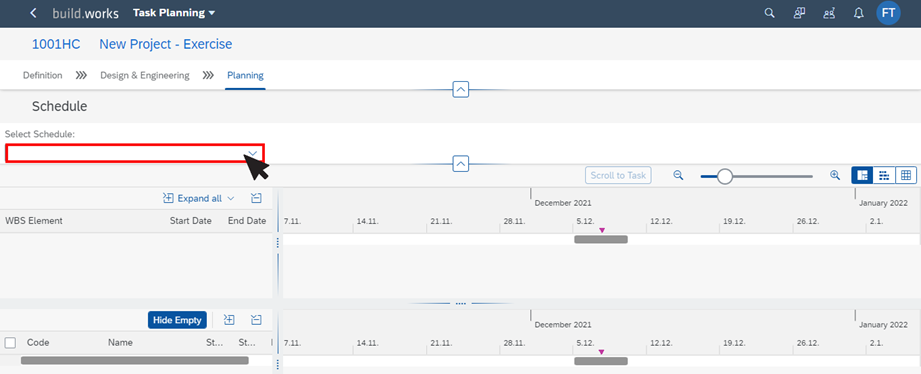Click the Hide Empty button

point(177,320)
